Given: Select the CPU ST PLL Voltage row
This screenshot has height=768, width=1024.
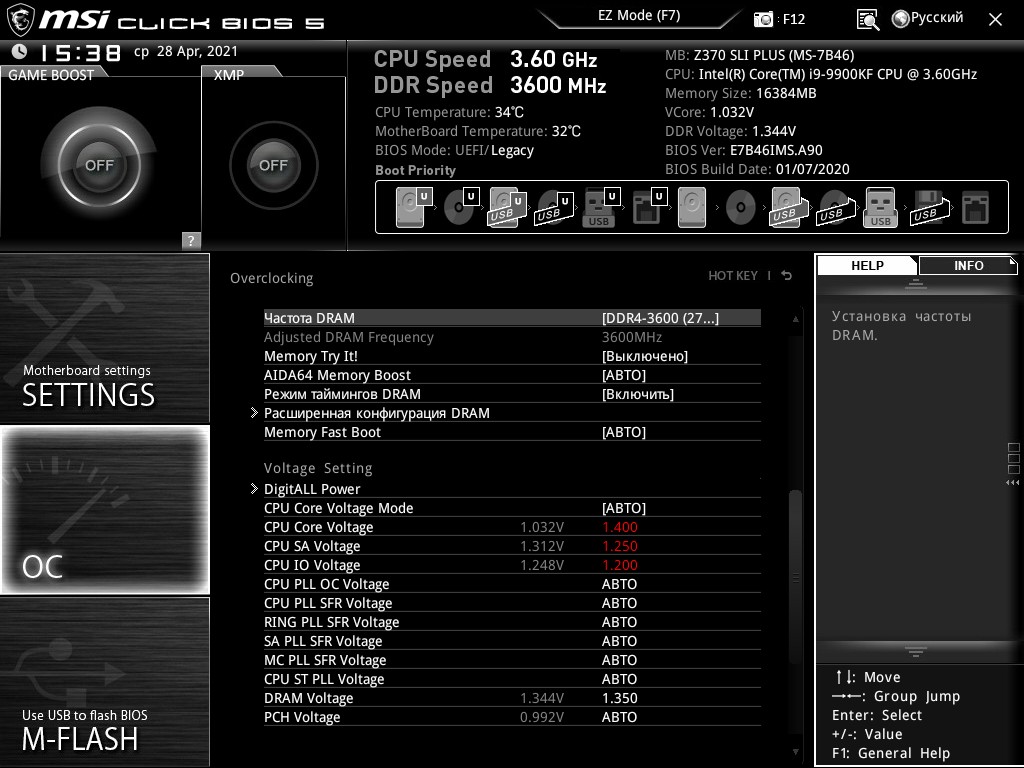Looking at the screenshot, I should coord(512,679).
